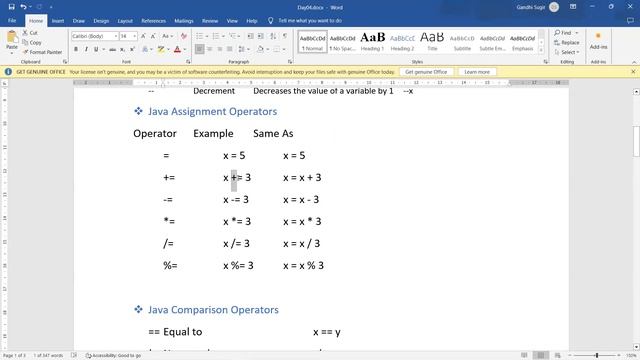
Task: Toggle Bold formatting
Action: pyautogui.click(x=76, y=49)
